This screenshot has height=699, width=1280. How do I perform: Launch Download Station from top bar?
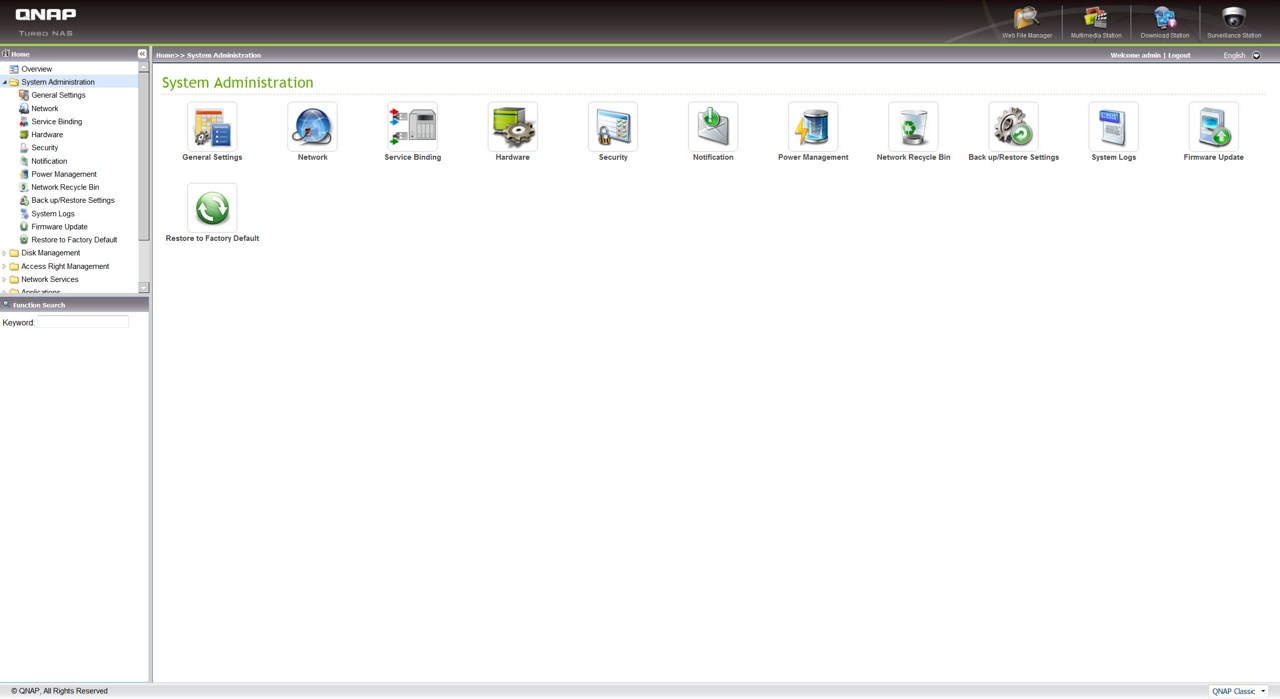coord(1165,22)
